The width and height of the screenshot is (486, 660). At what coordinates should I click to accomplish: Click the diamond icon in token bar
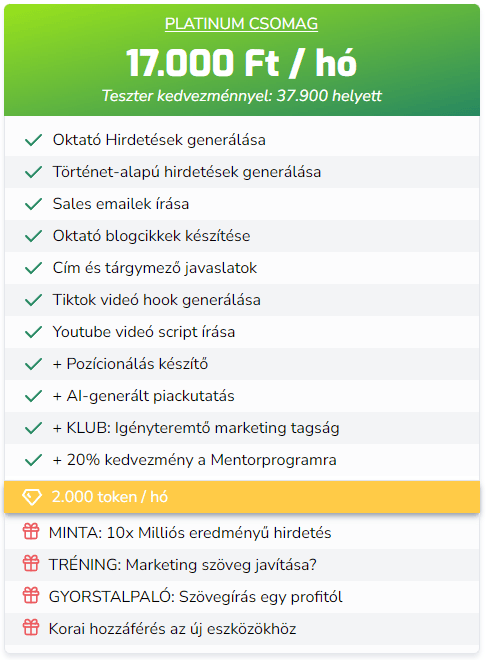32,497
